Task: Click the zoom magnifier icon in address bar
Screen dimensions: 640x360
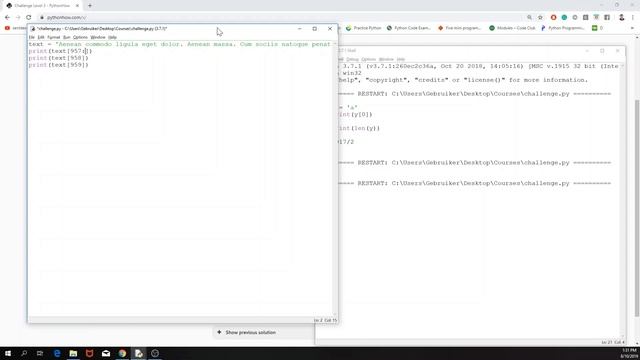Action: click(x=529, y=18)
